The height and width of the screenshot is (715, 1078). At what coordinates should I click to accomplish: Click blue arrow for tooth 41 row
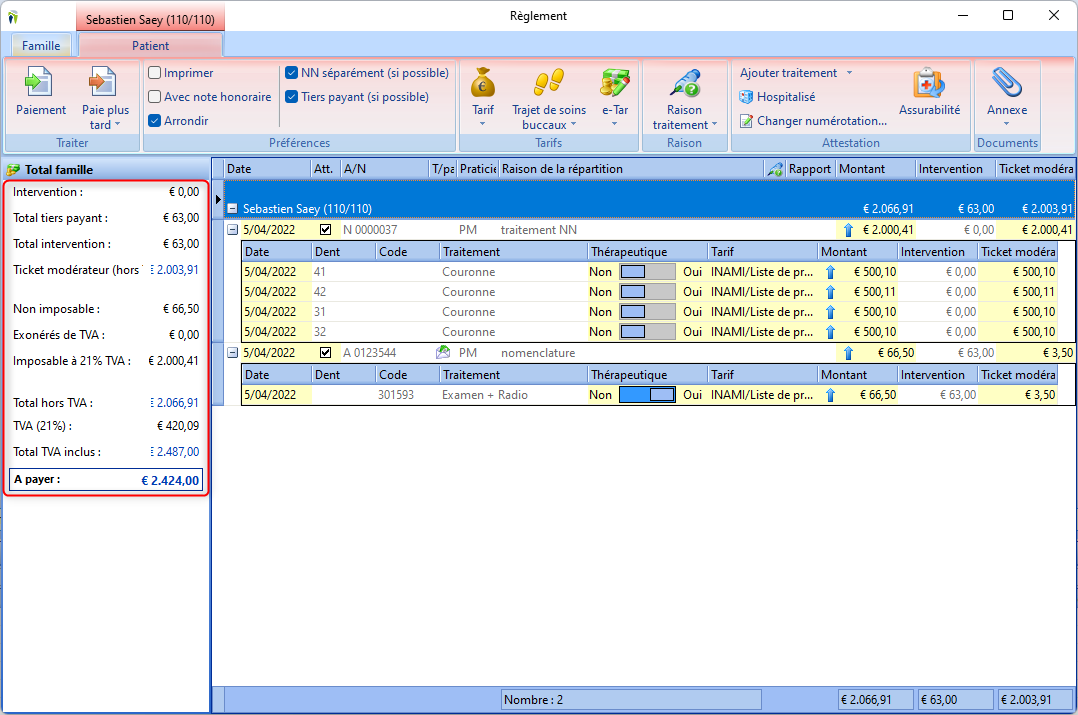(830, 272)
